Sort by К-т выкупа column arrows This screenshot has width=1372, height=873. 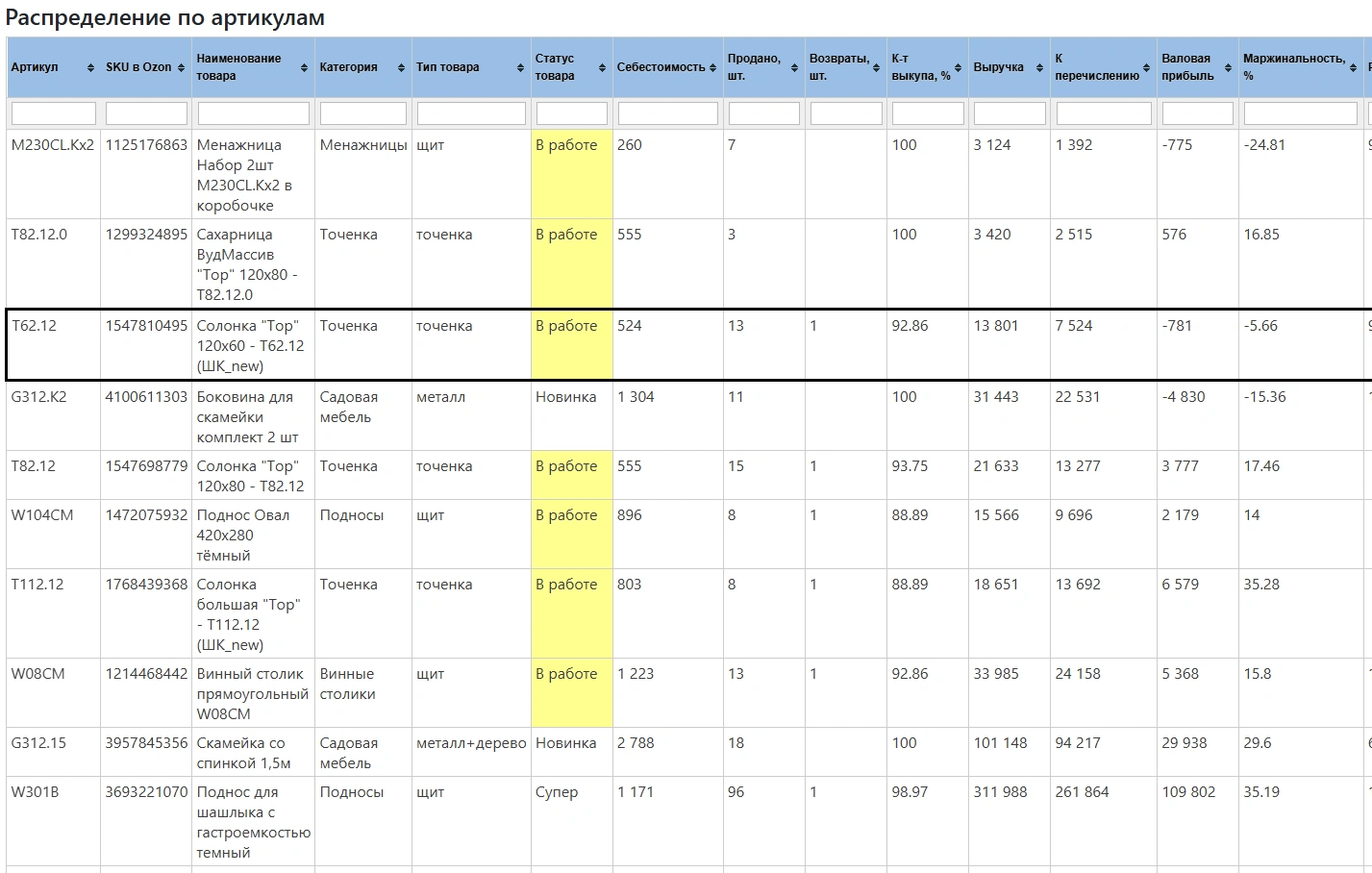click(x=958, y=68)
